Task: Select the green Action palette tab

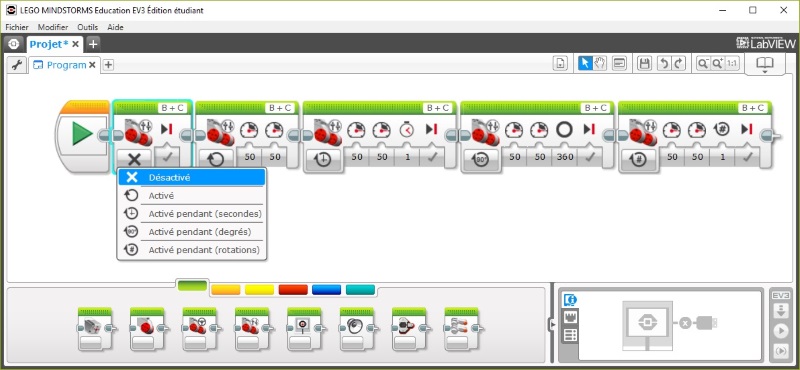Action: pos(192,286)
